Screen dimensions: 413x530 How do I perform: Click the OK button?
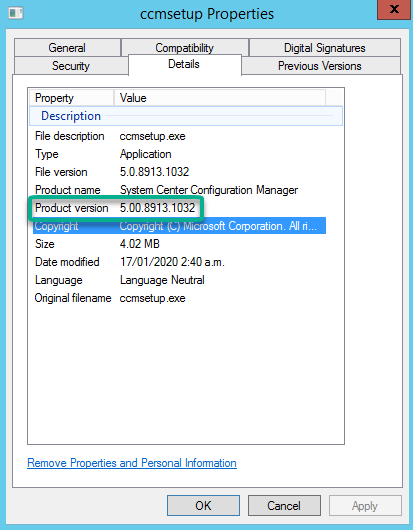(203, 506)
